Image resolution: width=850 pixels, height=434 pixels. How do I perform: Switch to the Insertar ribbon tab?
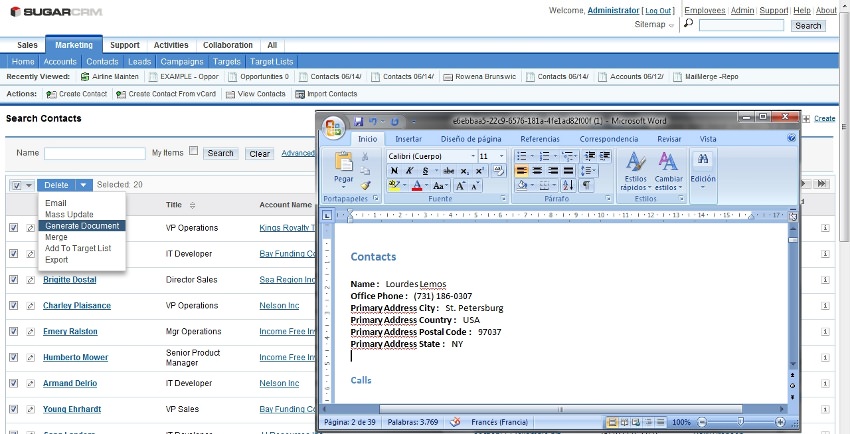408,139
